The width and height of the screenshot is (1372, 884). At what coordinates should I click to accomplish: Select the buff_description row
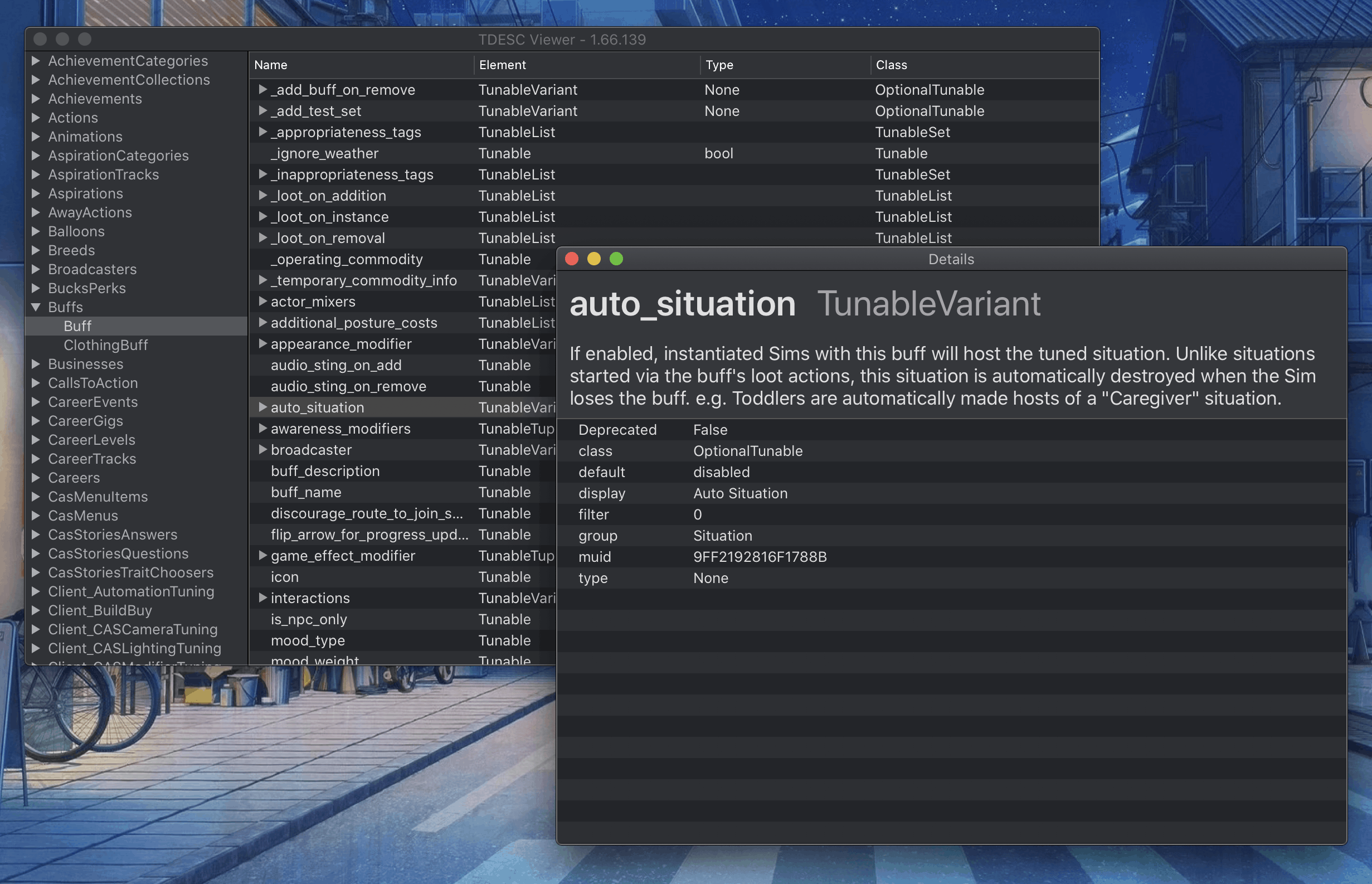point(325,470)
